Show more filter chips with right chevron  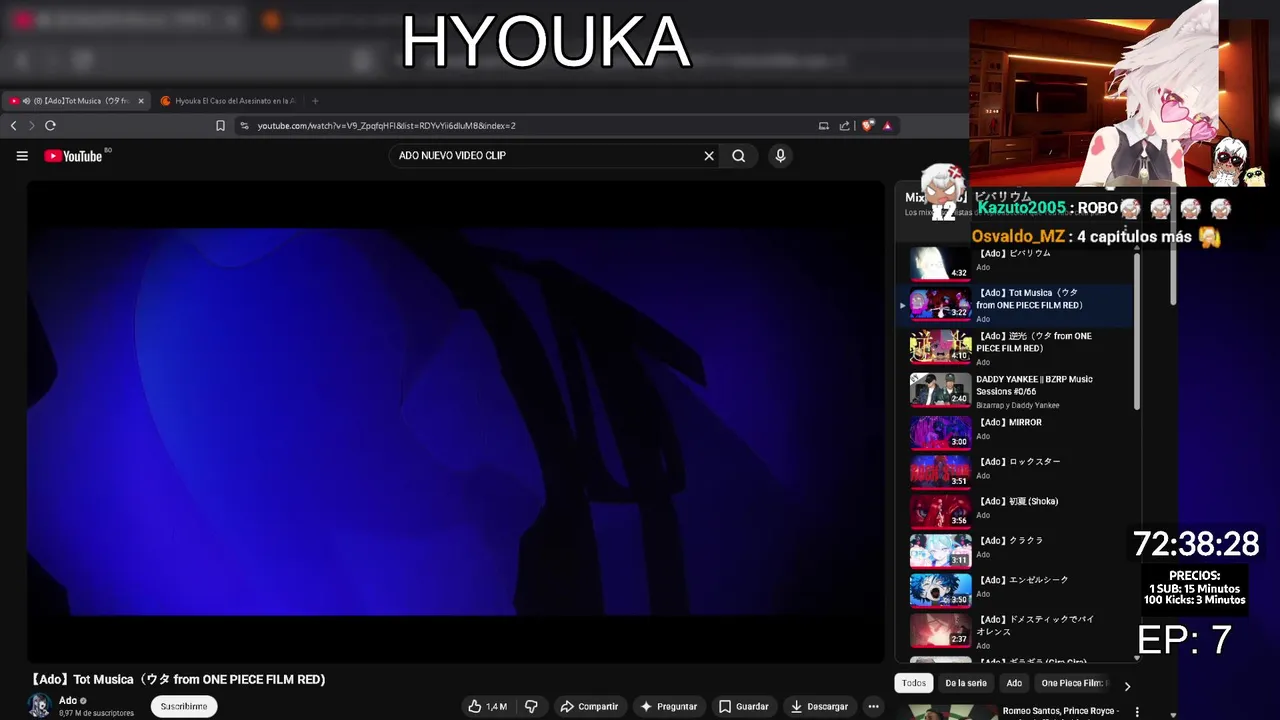(x=1127, y=686)
